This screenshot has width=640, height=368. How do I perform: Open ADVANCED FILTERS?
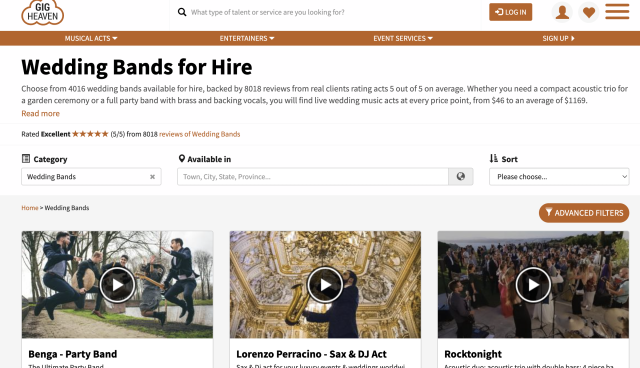tap(584, 213)
